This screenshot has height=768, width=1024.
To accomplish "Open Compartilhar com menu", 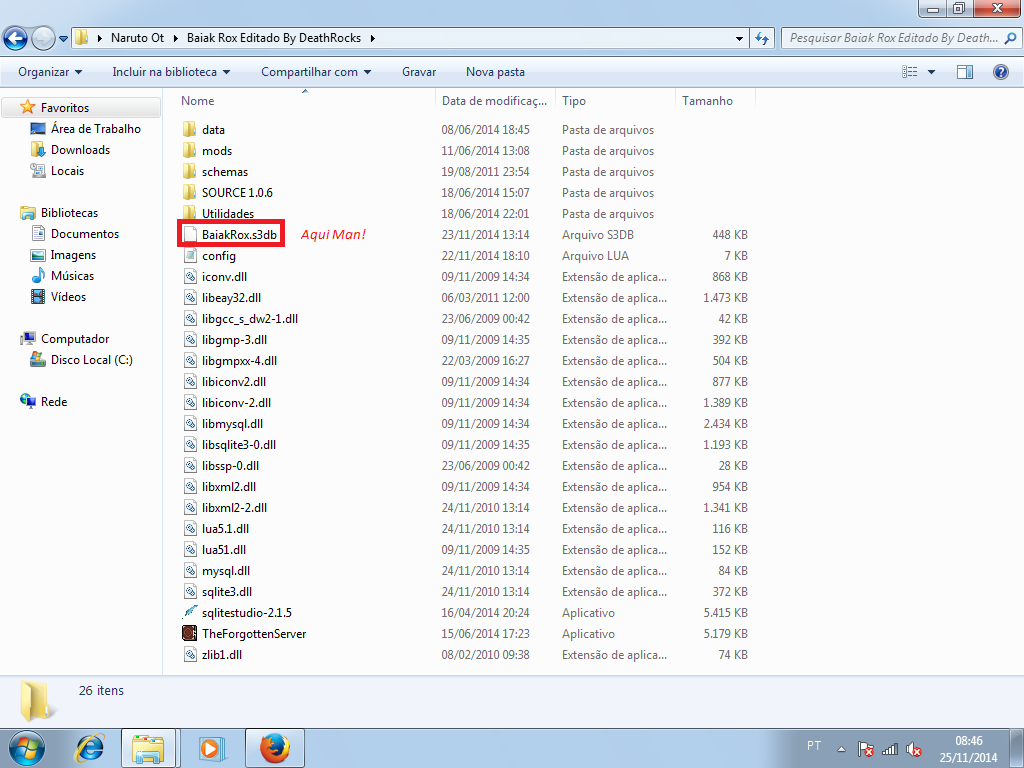I will [x=316, y=72].
